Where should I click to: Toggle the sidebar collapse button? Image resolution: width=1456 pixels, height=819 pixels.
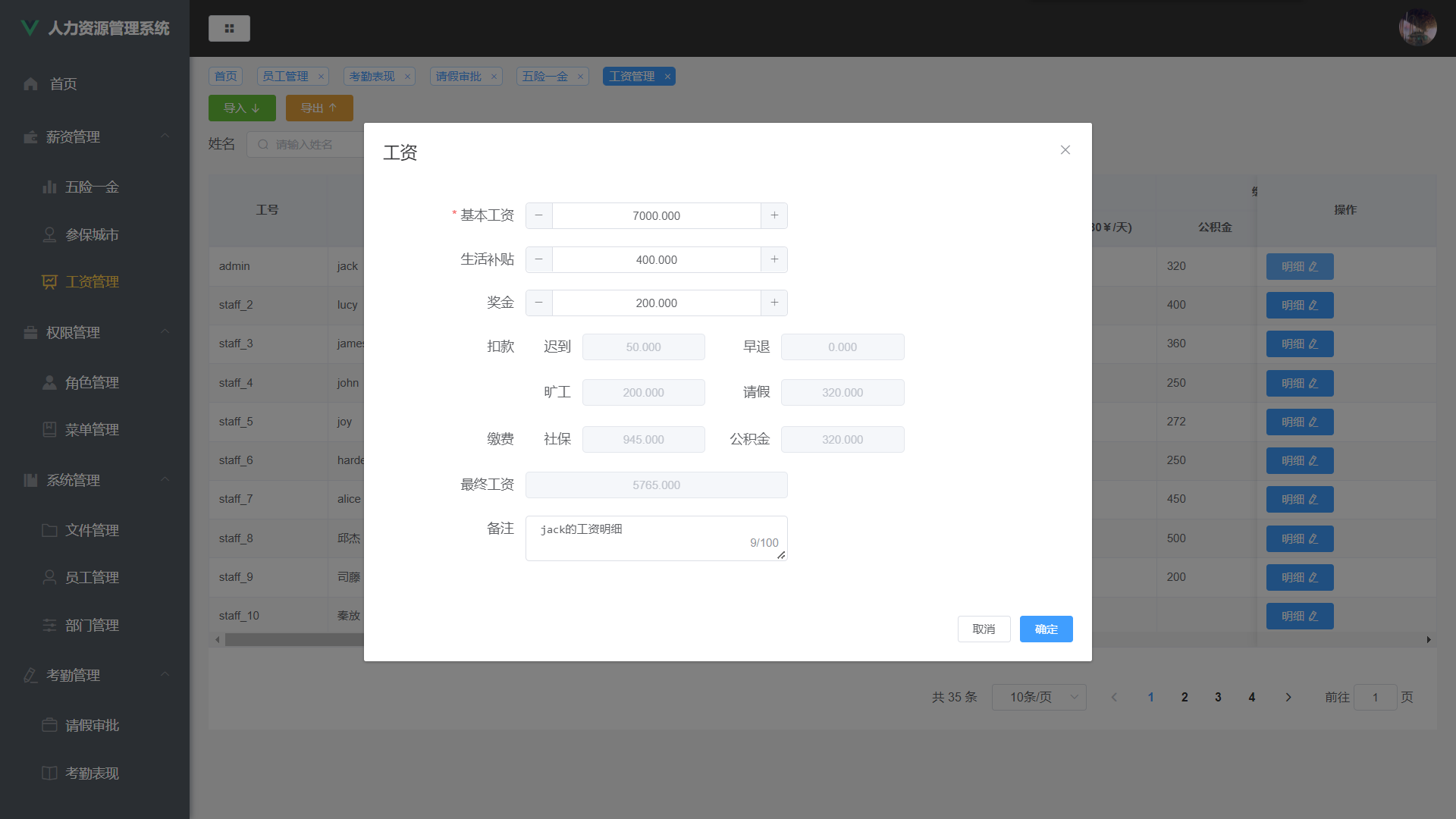pyautogui.click(x=229, y=28)
